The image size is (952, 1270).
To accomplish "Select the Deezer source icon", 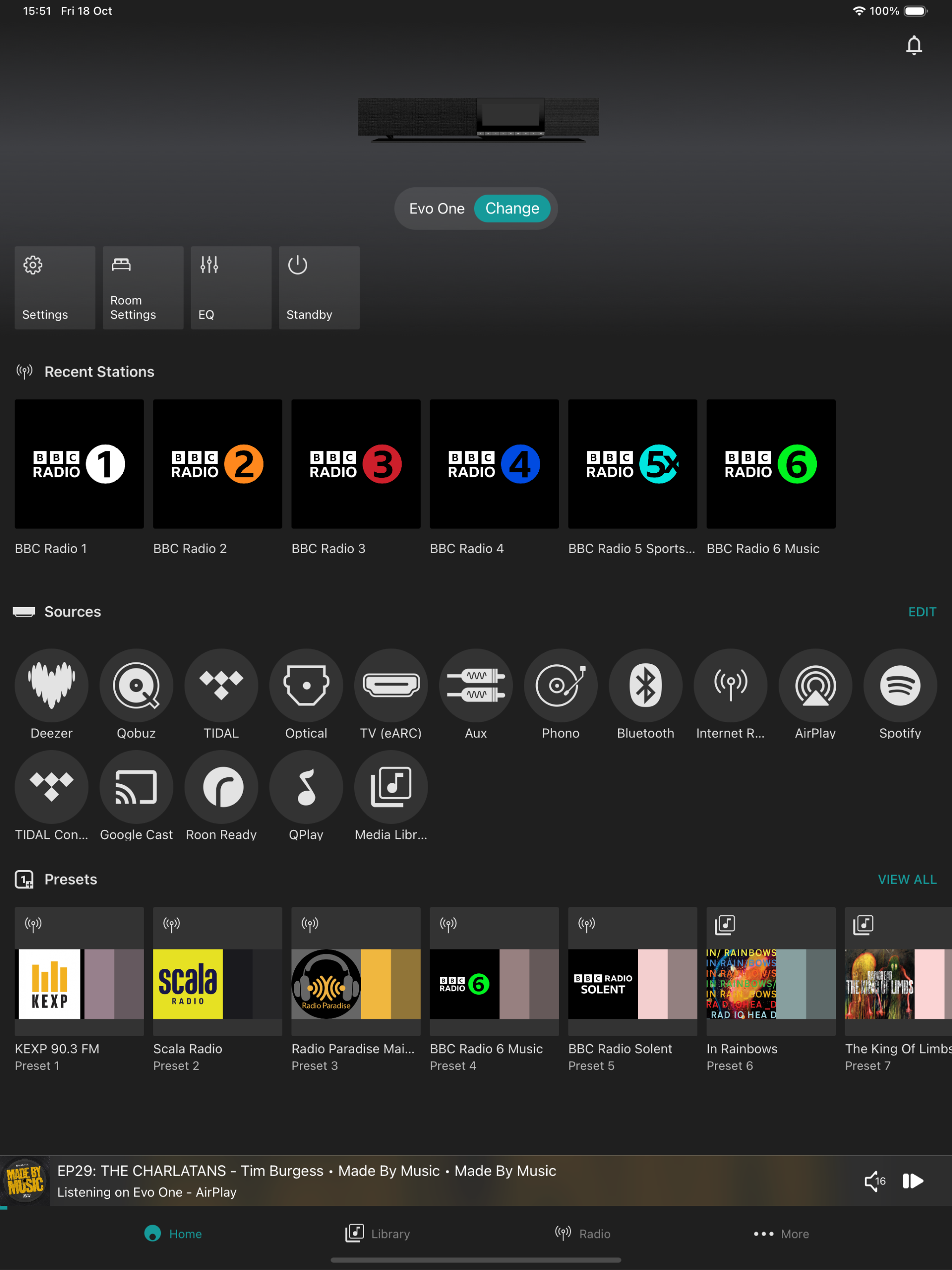I will (52, 685).
